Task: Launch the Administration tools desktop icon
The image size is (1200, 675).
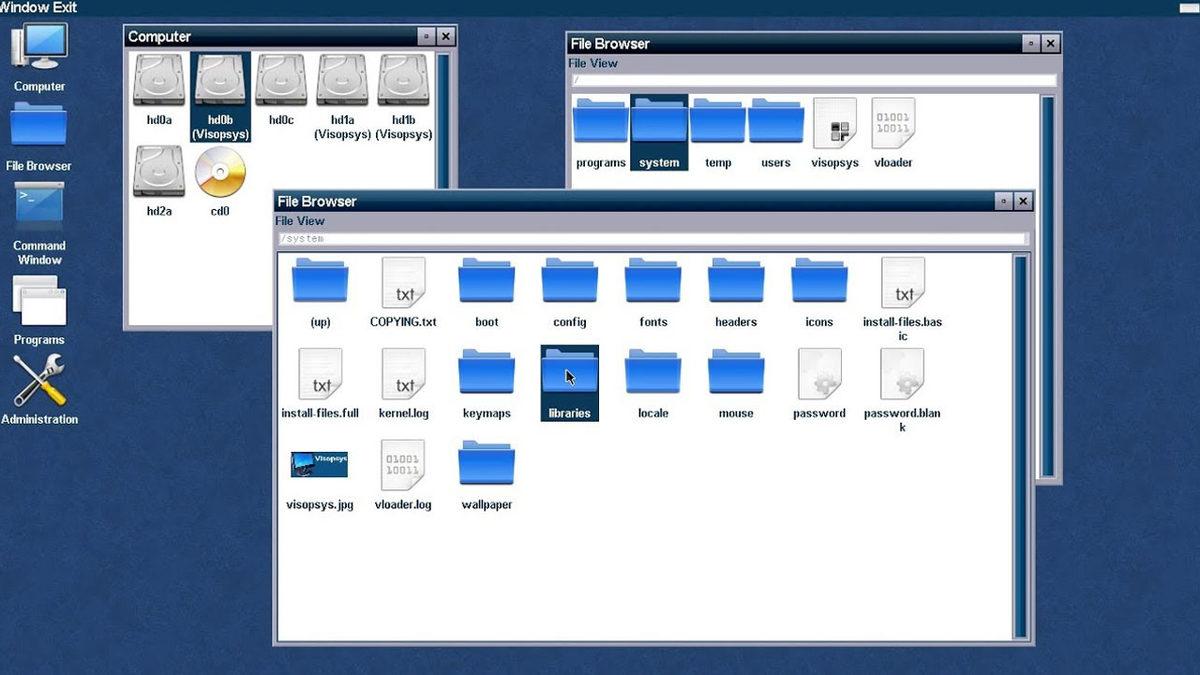Action: tap(39, 381)
